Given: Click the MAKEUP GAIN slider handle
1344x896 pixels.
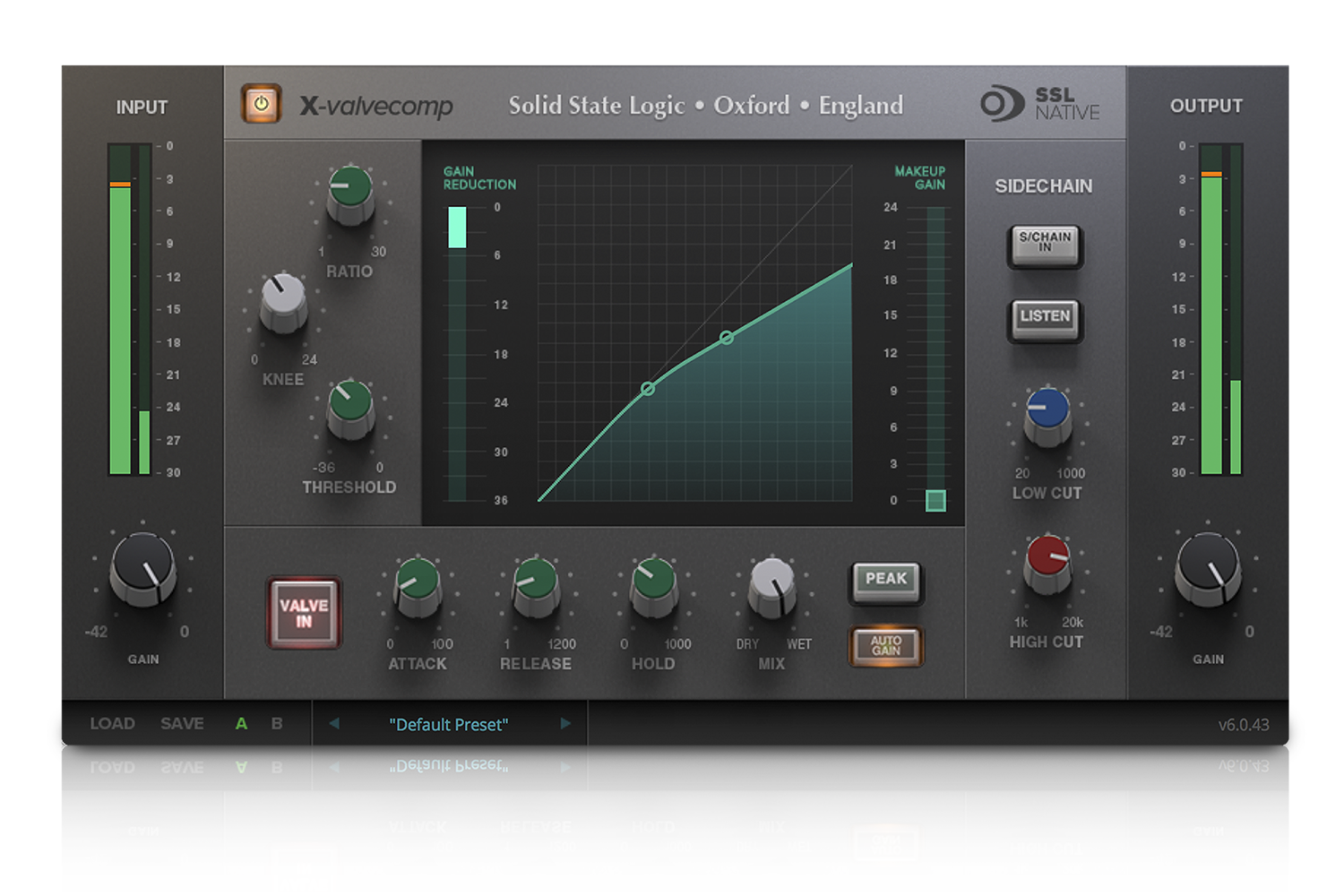Looking at the screenshot, I should pyautogui.click(x=935, y=503).
